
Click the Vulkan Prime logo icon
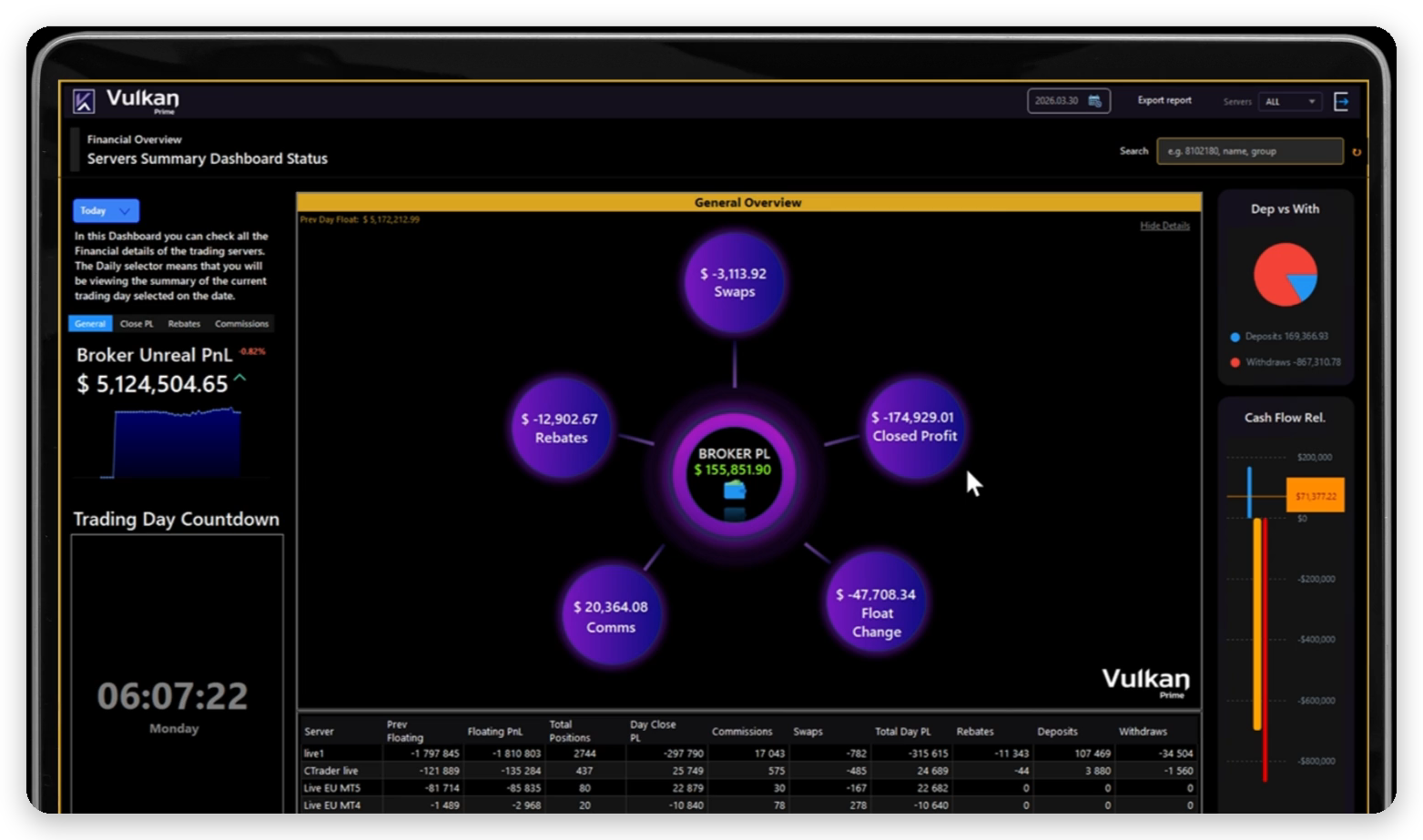(x=84, y=101)
